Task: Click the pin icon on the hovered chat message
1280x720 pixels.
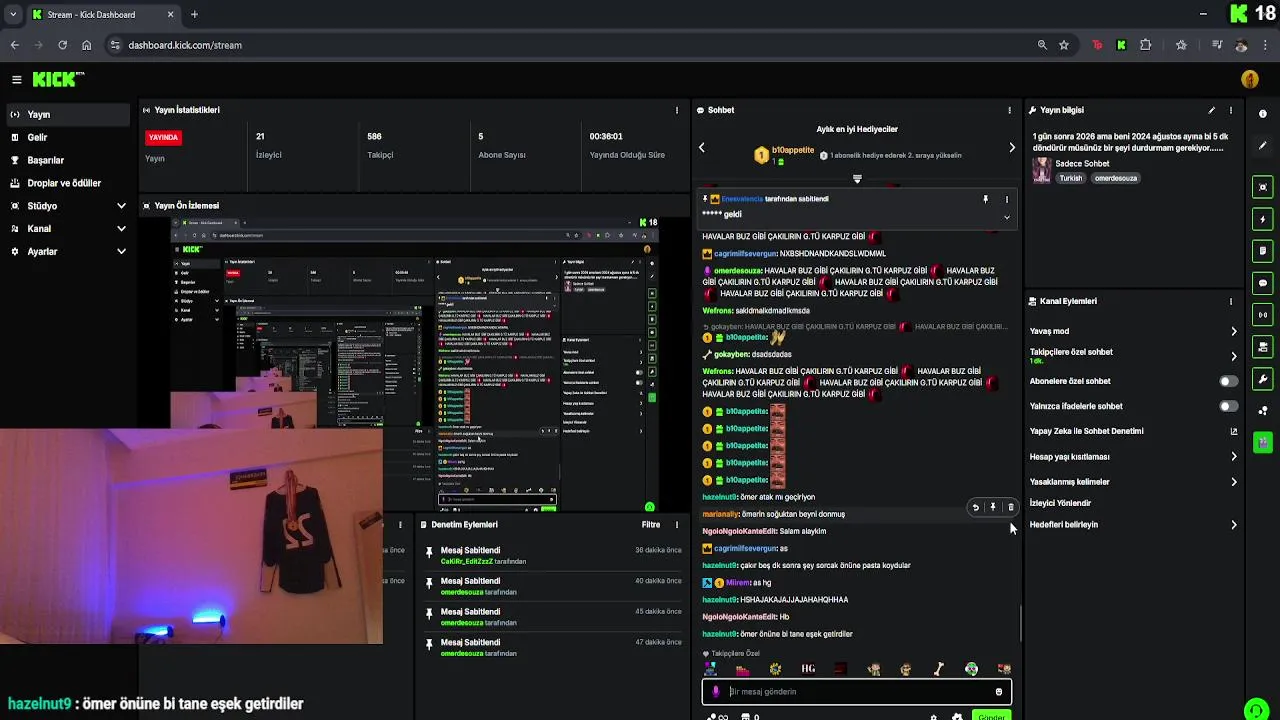Action: click(x=993, y=507)
